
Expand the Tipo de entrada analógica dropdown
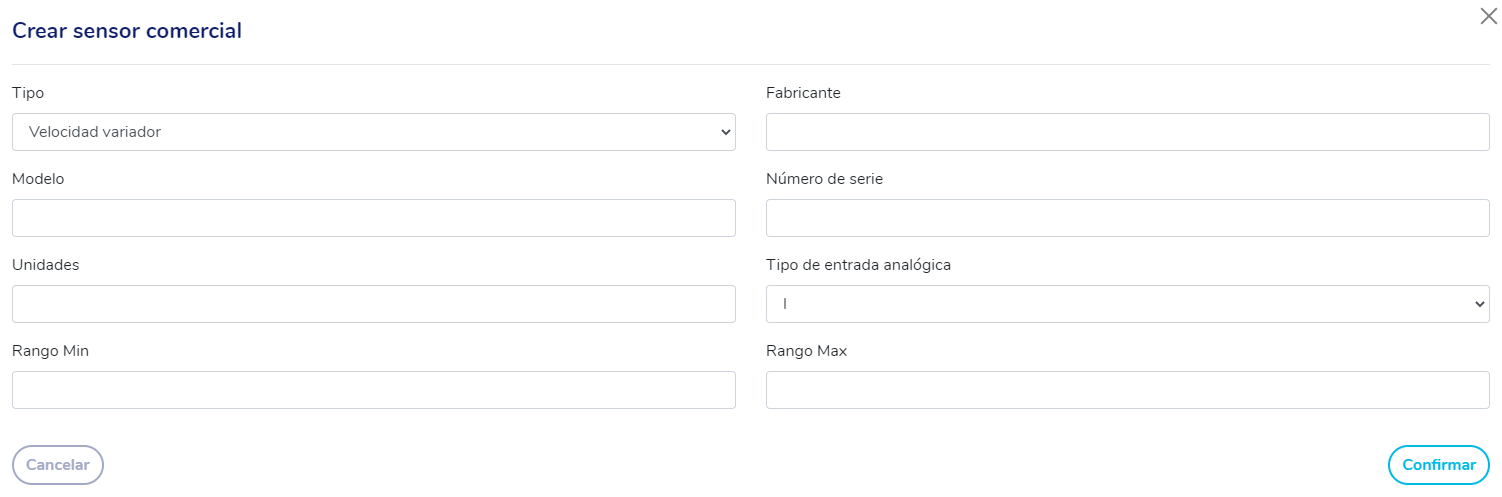pyautogui.click(x=1127, y=304)
